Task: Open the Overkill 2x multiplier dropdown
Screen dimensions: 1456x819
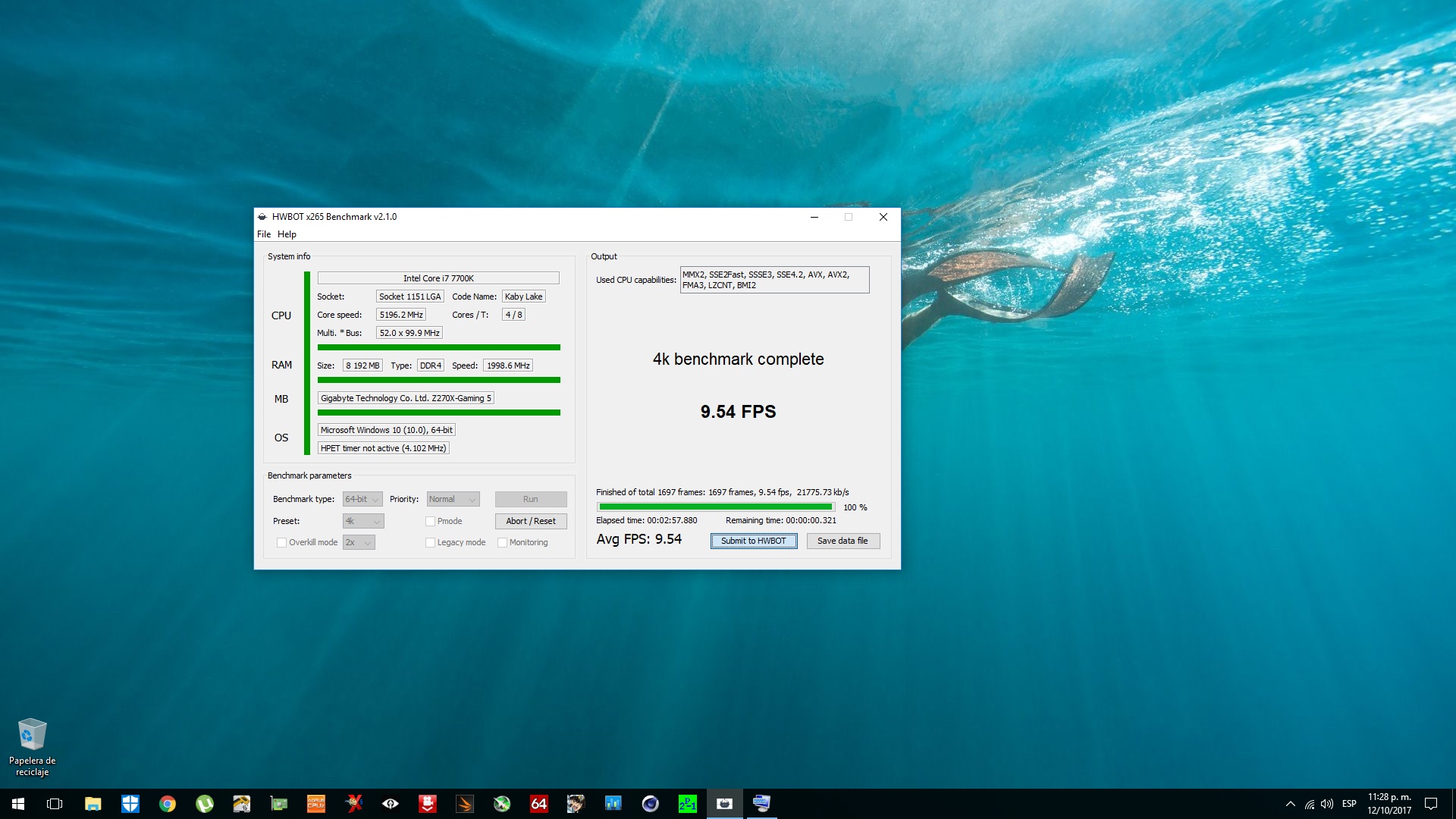Action: click(x=359, y=543)
